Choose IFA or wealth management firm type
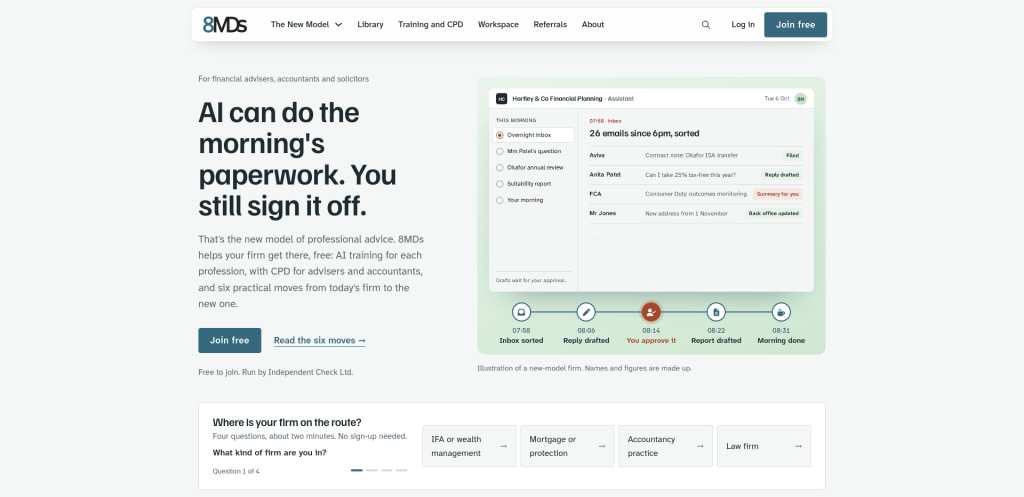The width and height of the screenshot is (1024, 497). pos(469,446)
